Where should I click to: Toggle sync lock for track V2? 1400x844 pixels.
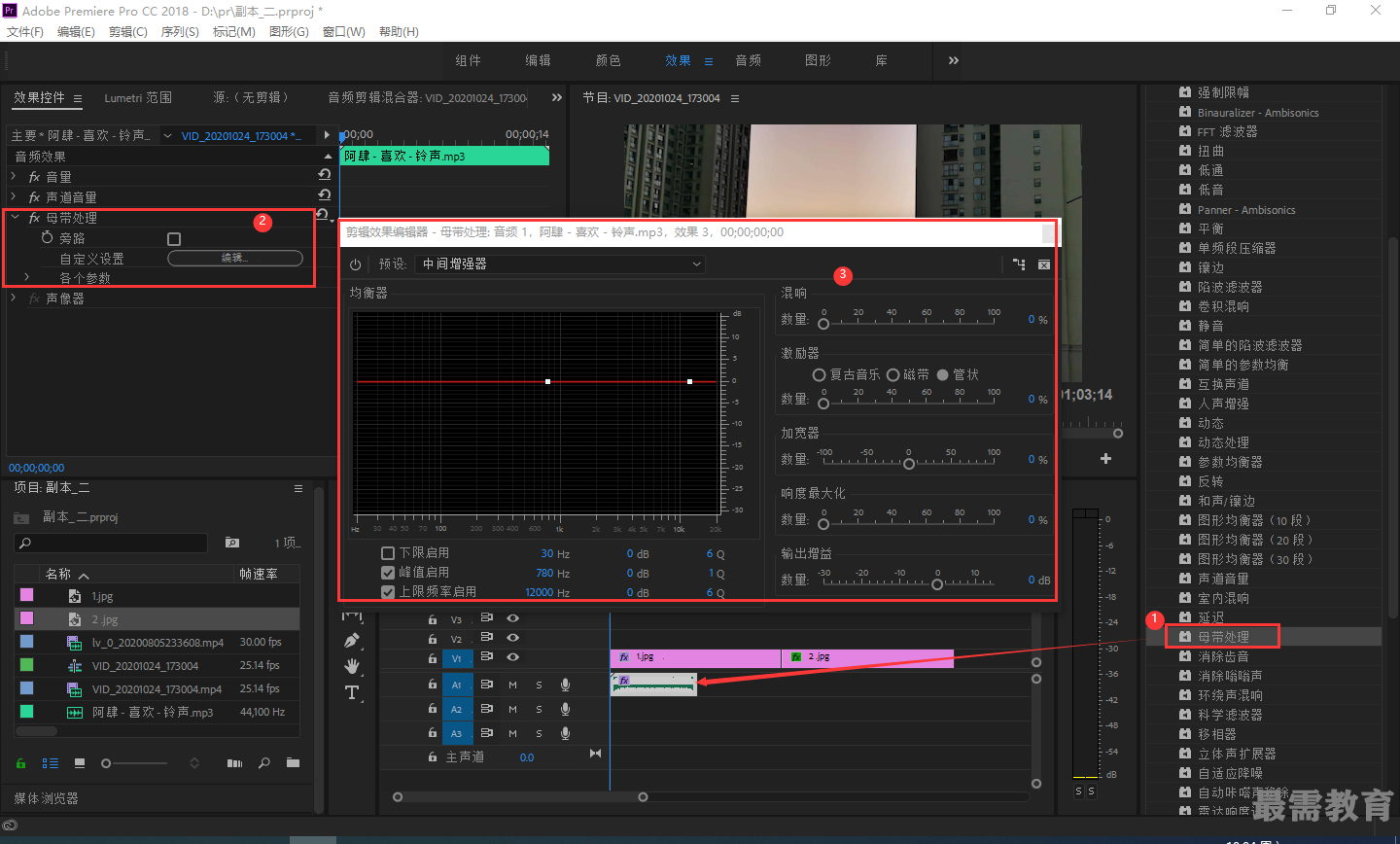(x=487, y=639)
